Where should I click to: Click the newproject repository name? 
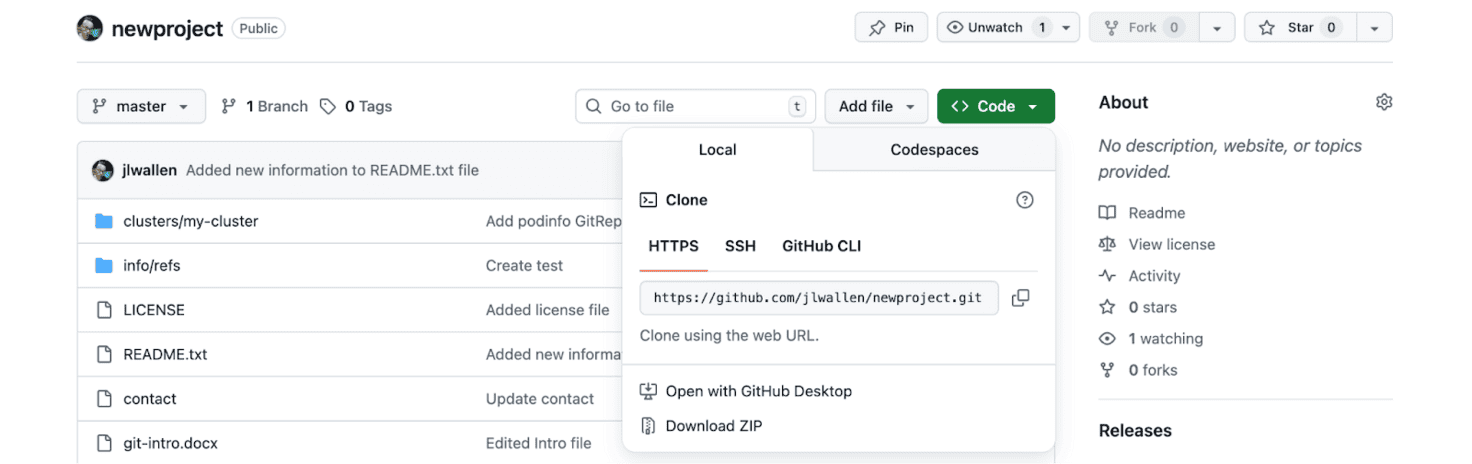click(167, 28)
